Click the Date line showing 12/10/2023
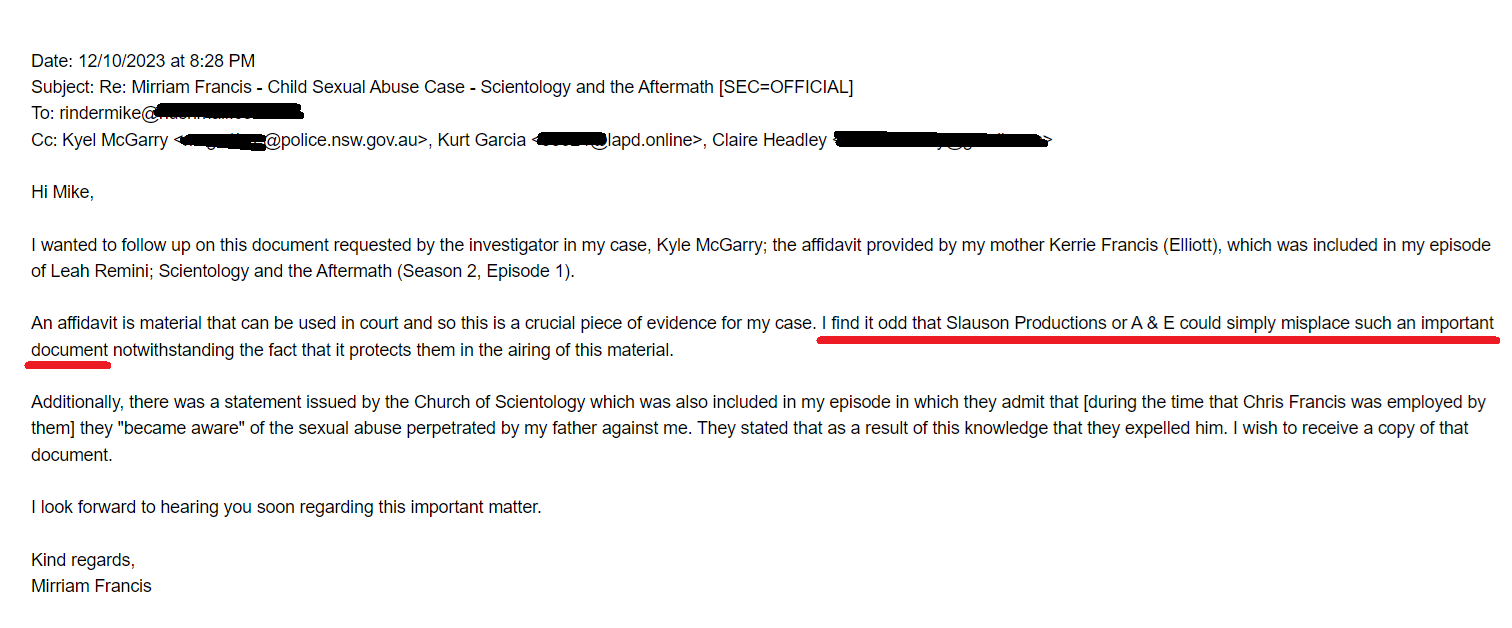This screenshot has height=628, width=1512. click(143, 62)
